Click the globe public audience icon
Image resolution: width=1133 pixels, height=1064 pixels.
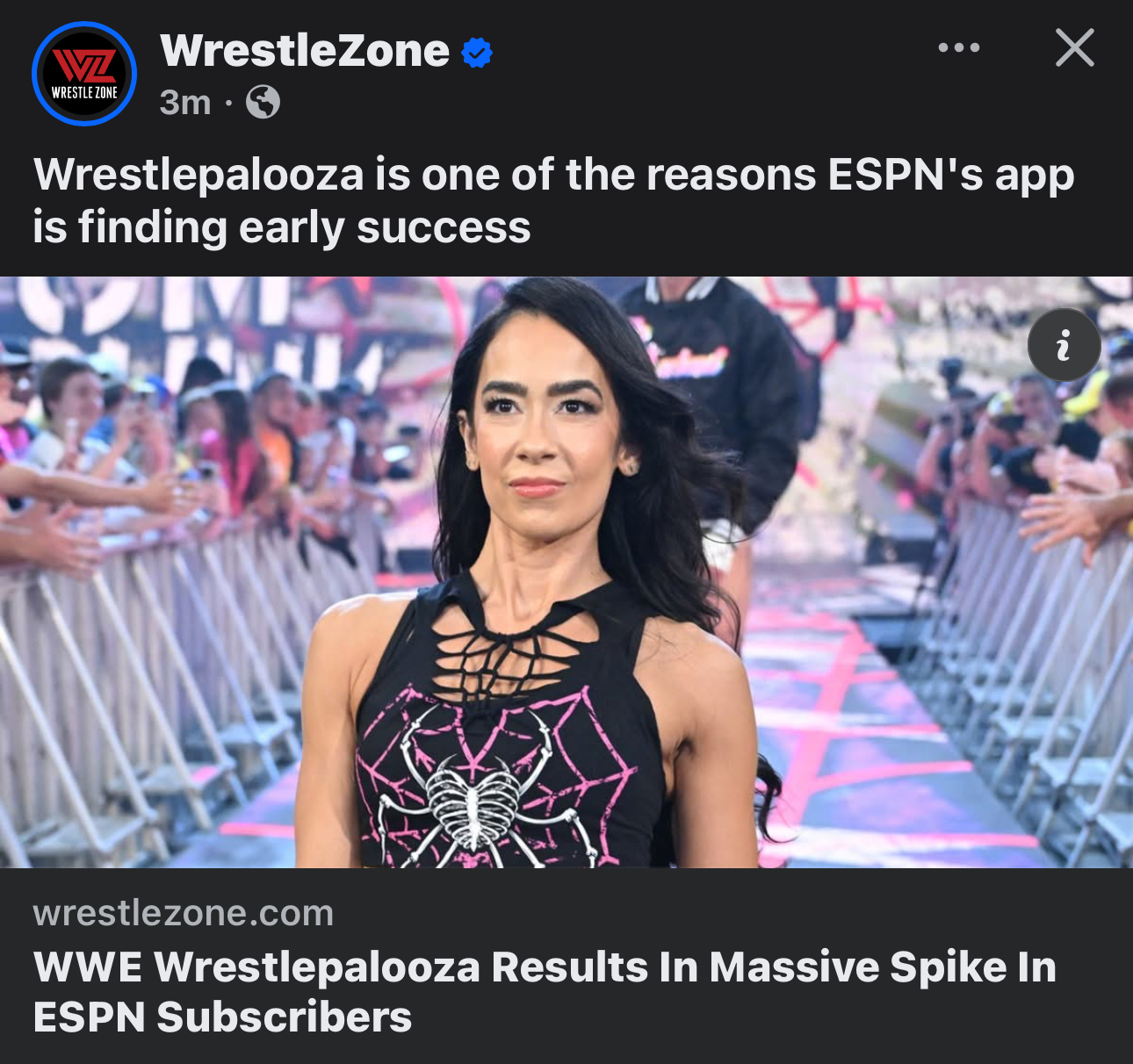tap(263, 103)
